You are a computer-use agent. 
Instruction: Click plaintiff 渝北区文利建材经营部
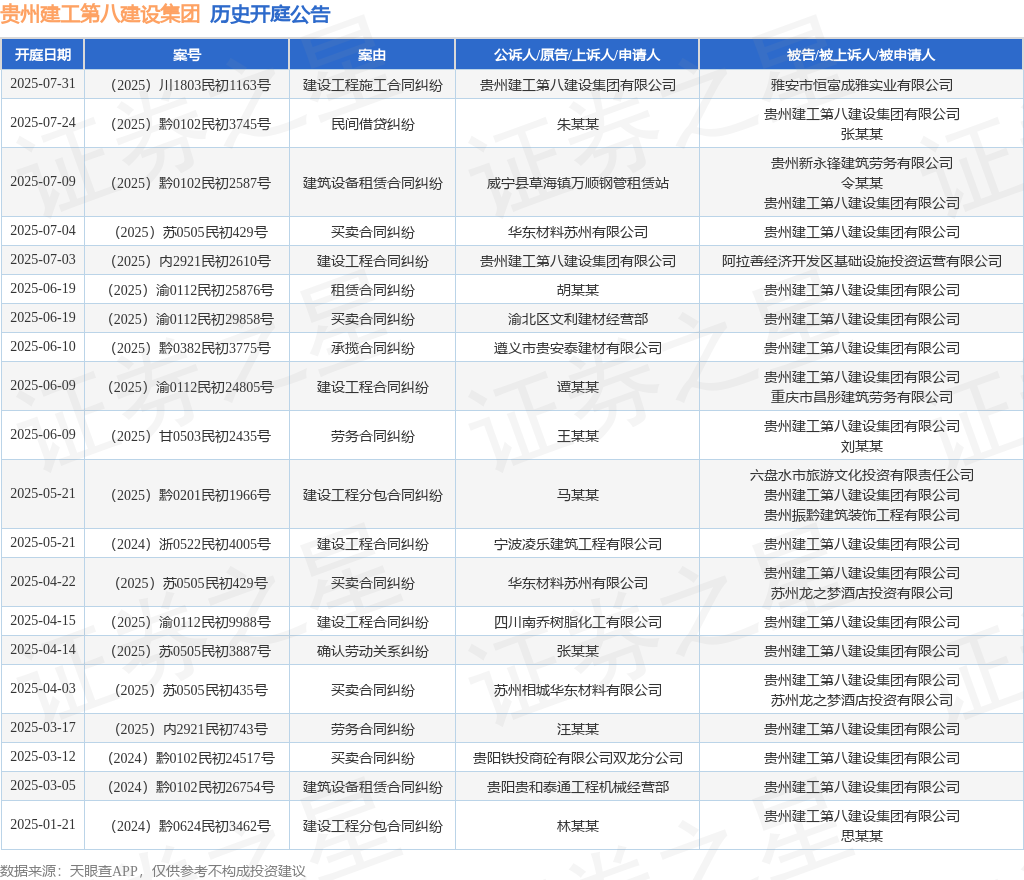(x=577, y=319)
